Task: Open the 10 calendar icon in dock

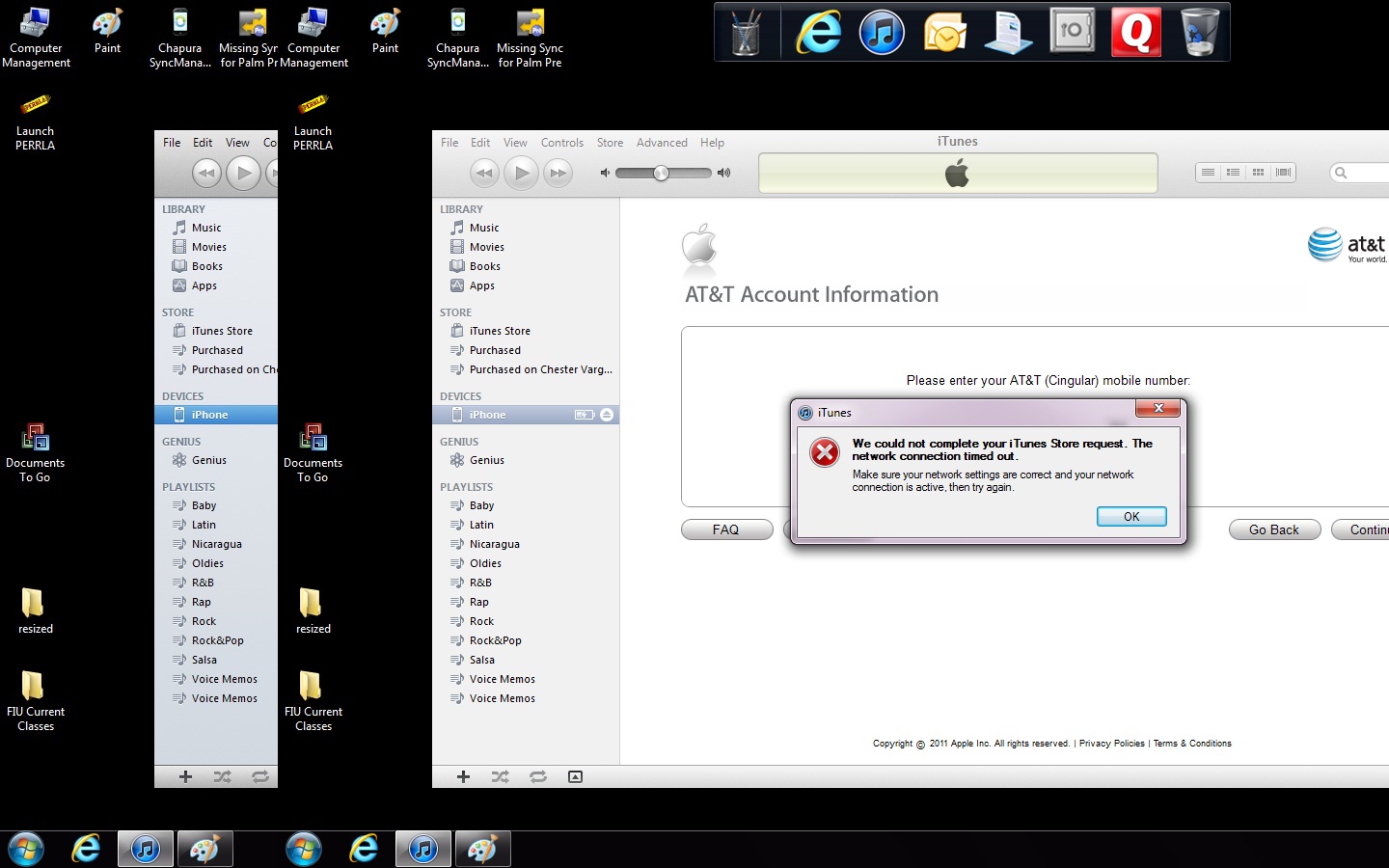Action: click(1072, 32)
